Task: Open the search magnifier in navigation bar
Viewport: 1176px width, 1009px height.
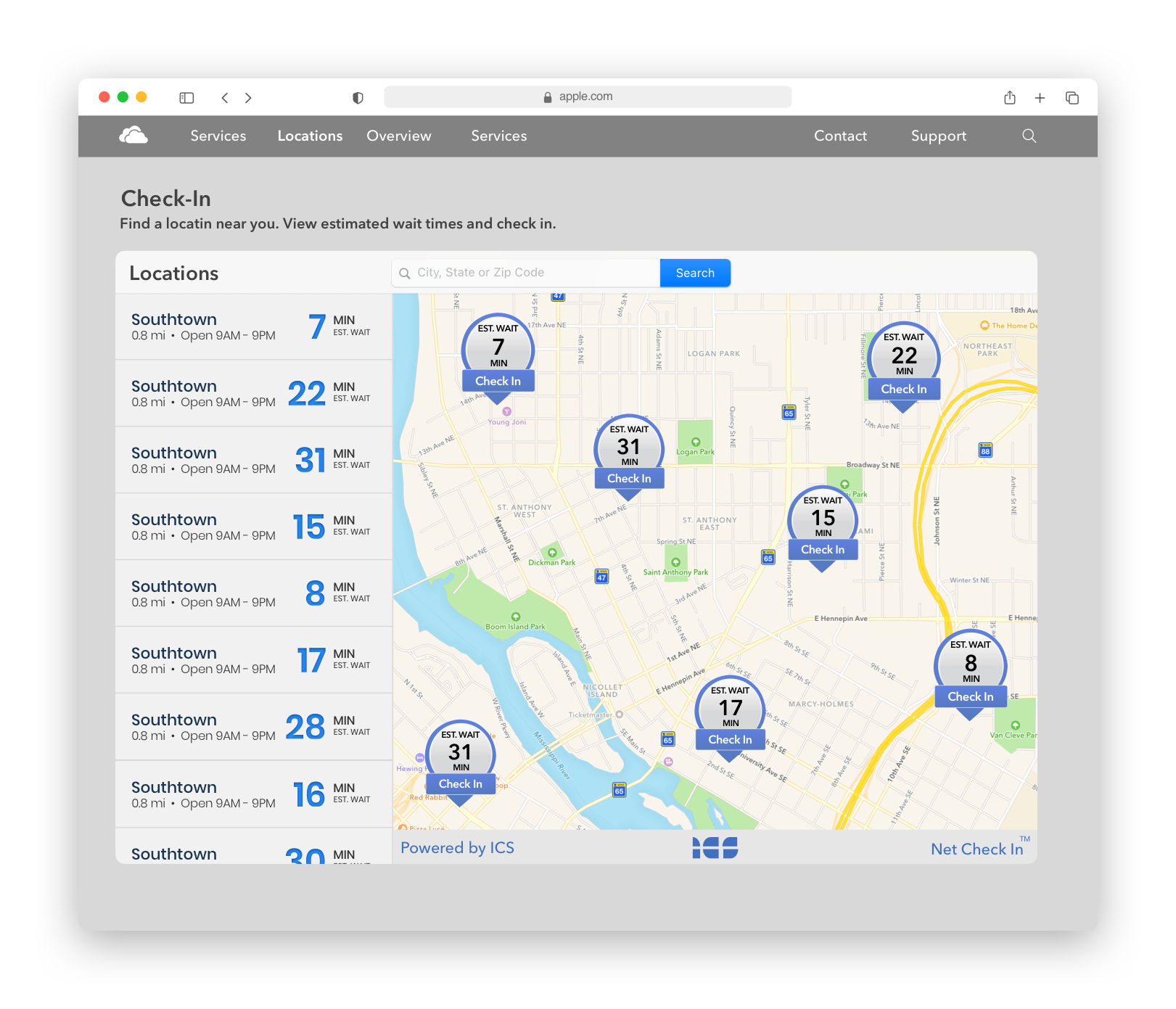Action: pos(1029,136)
